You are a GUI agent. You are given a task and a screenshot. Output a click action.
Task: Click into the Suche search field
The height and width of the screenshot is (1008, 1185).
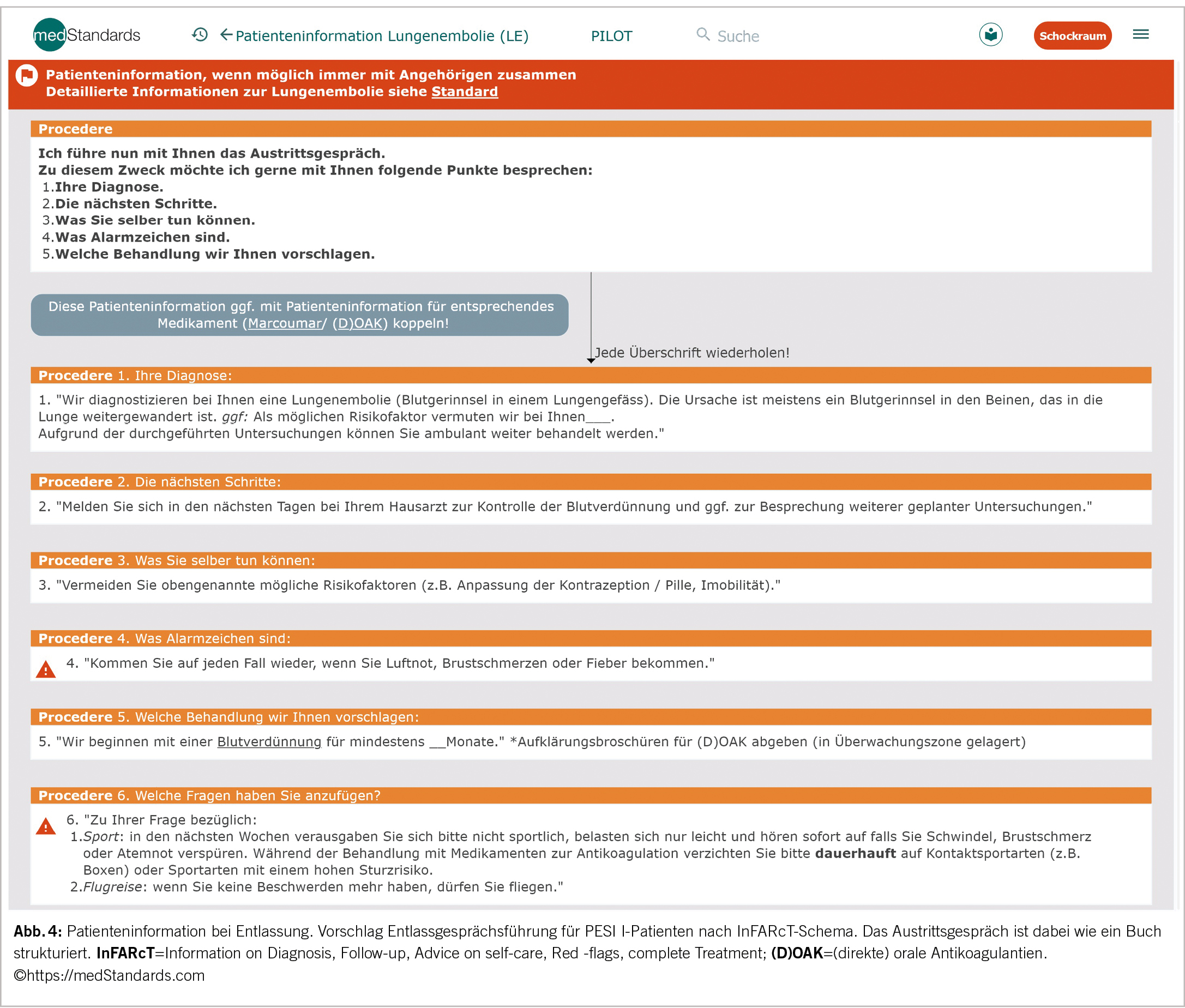(737, 37)
